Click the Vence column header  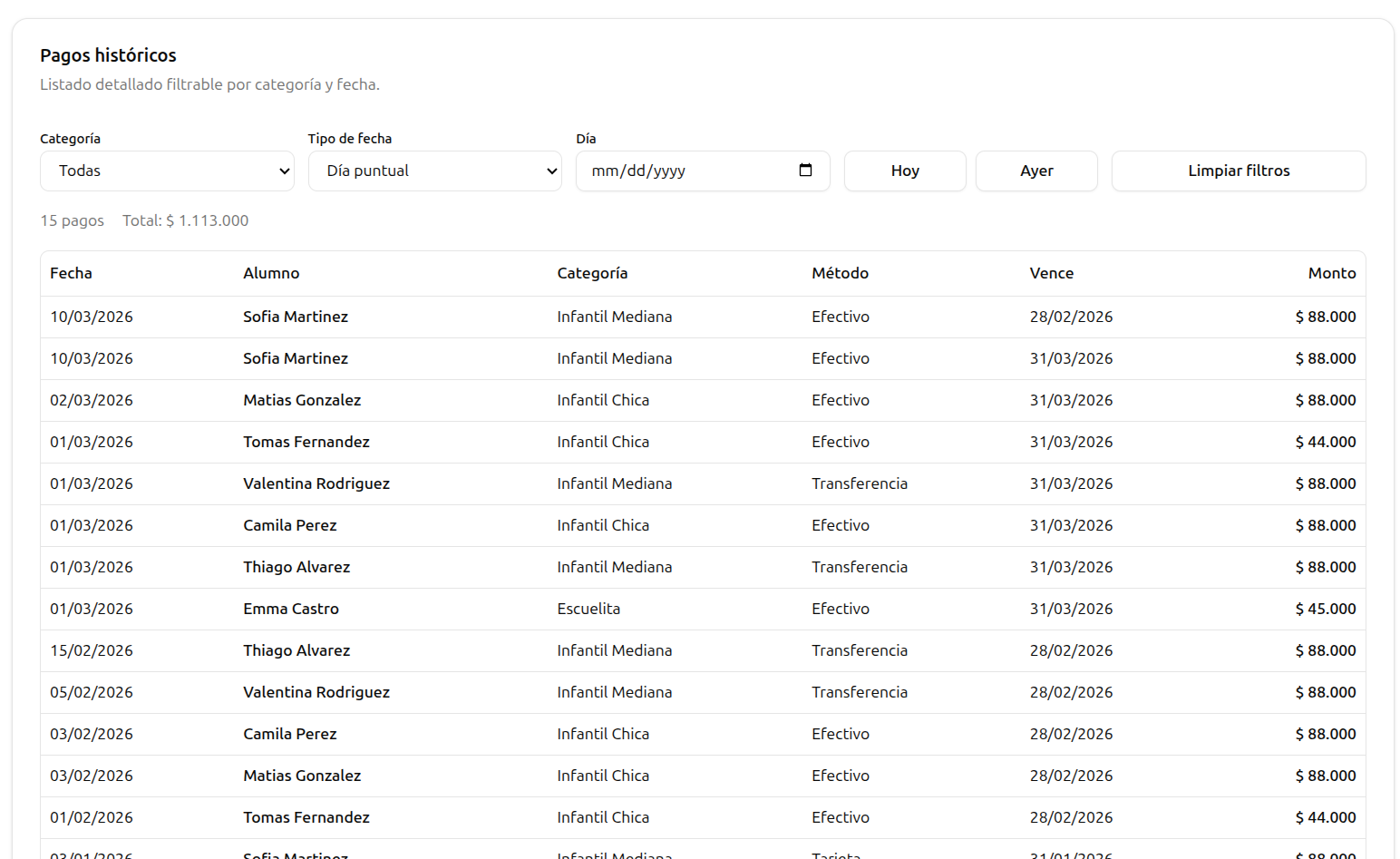point(1051,273)
